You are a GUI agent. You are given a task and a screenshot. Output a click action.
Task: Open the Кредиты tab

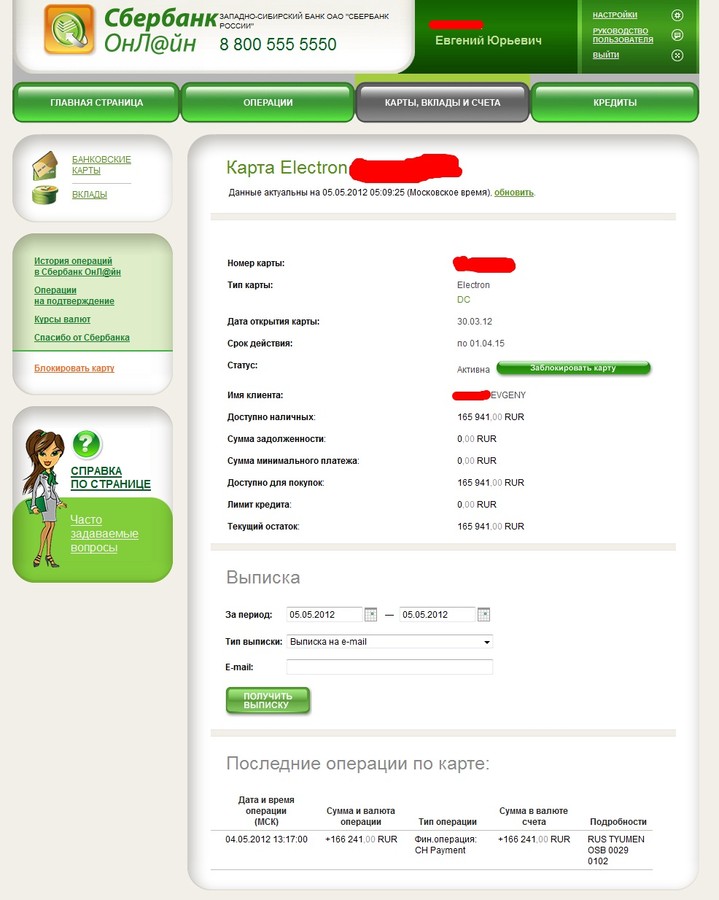pyautogui.click(x=615, y=103)
